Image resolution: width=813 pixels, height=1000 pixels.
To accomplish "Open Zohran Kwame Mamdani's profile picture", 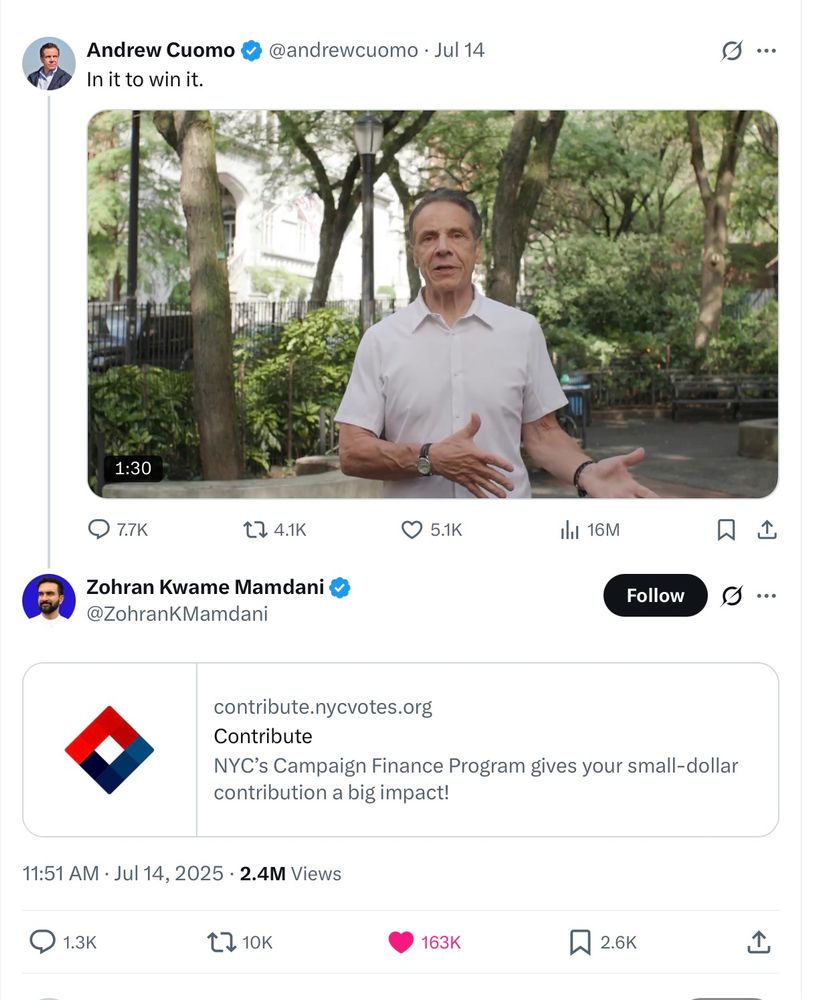I will pyautogui.click(x=48, y=599).
